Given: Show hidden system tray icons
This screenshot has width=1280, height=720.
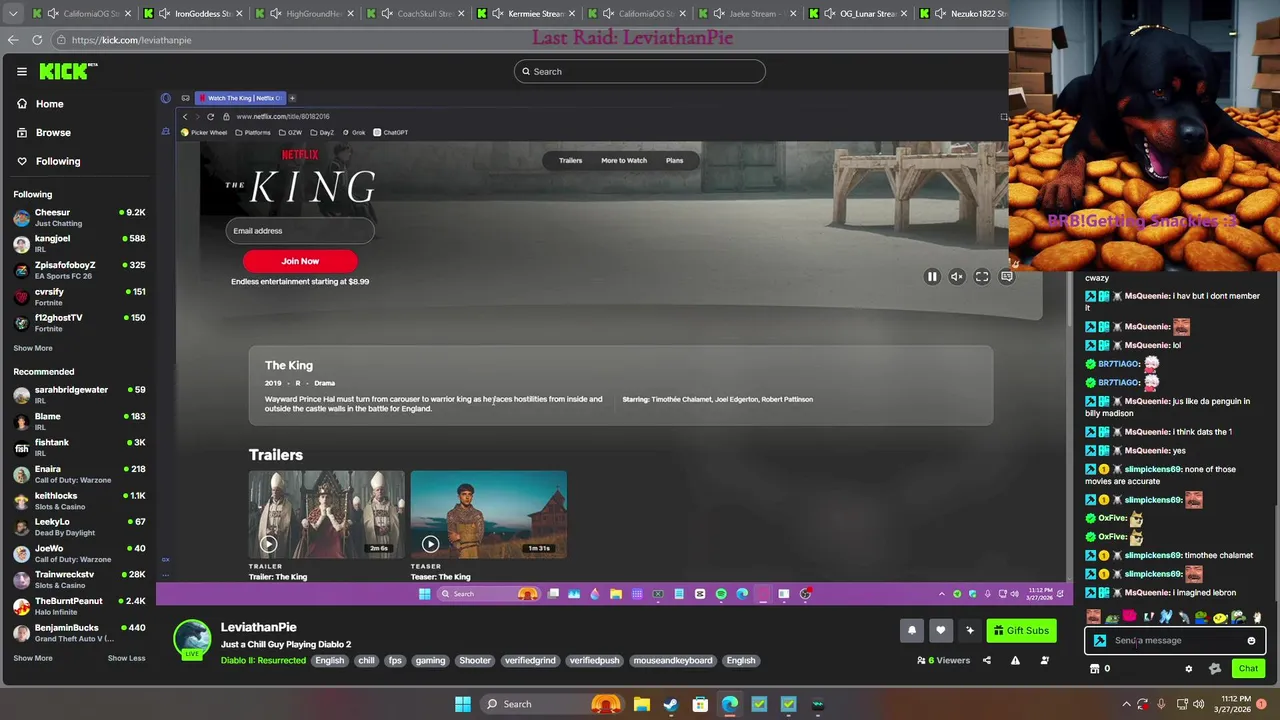Looking at the screenshot, I should [1126, 704].
